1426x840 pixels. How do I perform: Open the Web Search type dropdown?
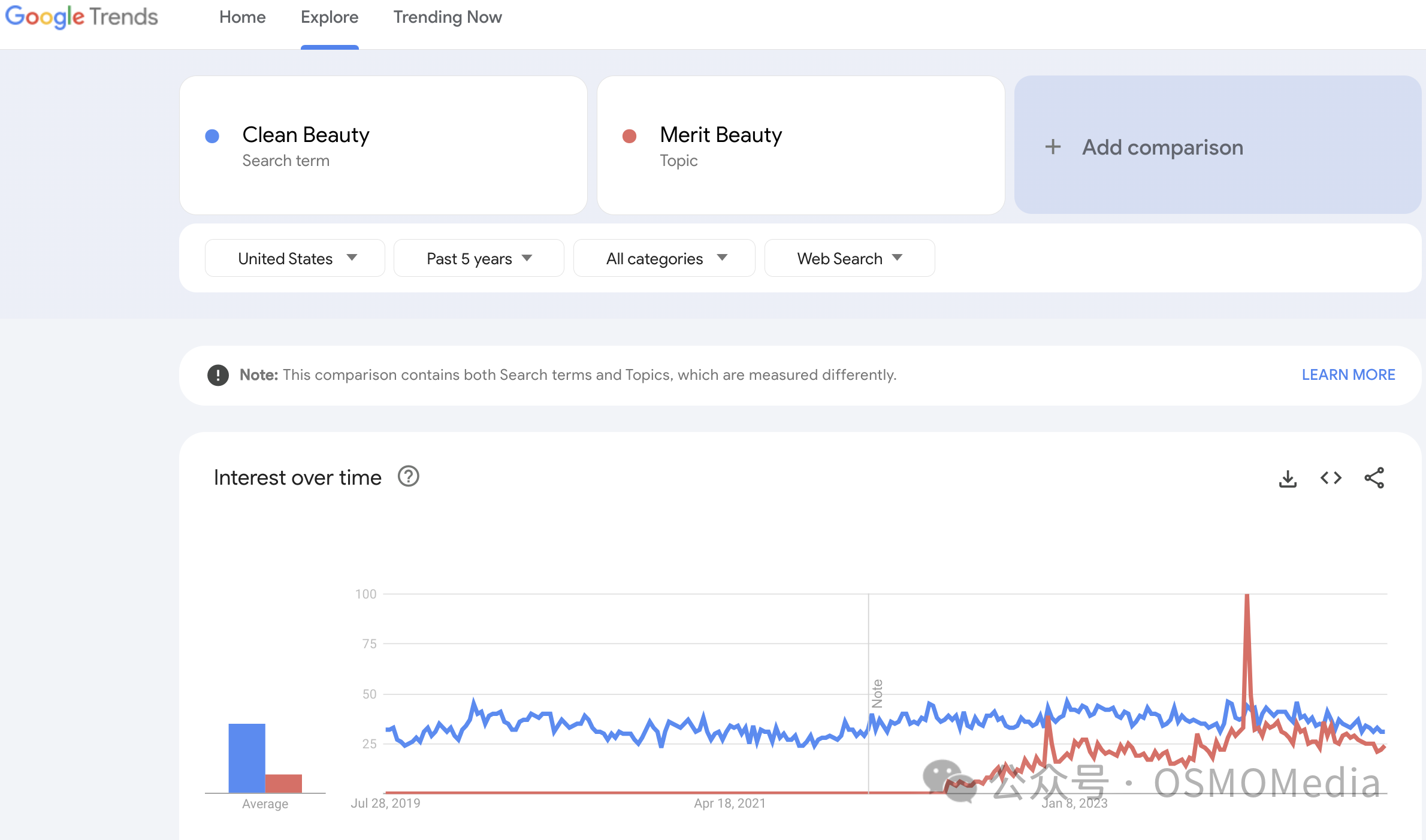(x=850, y=258)
